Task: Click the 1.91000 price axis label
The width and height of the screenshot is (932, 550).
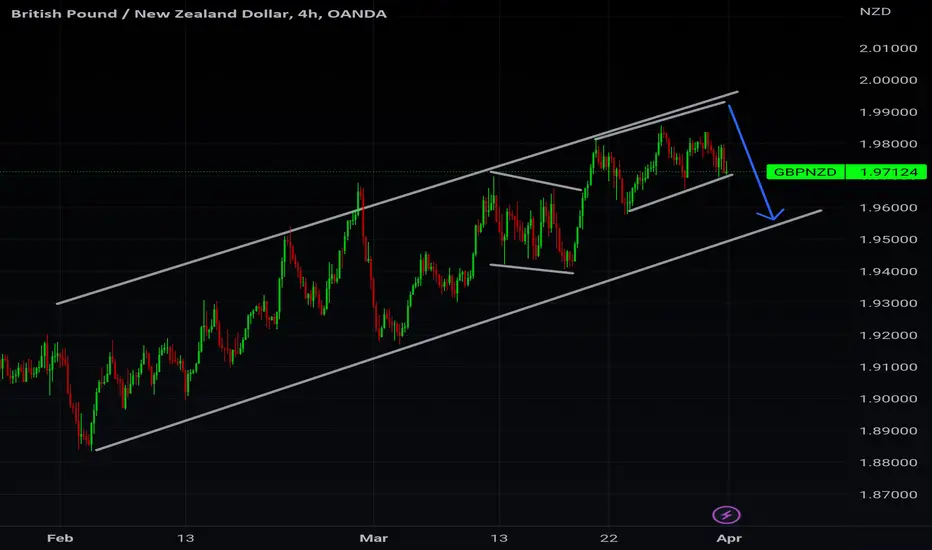Action: (888, 367)
